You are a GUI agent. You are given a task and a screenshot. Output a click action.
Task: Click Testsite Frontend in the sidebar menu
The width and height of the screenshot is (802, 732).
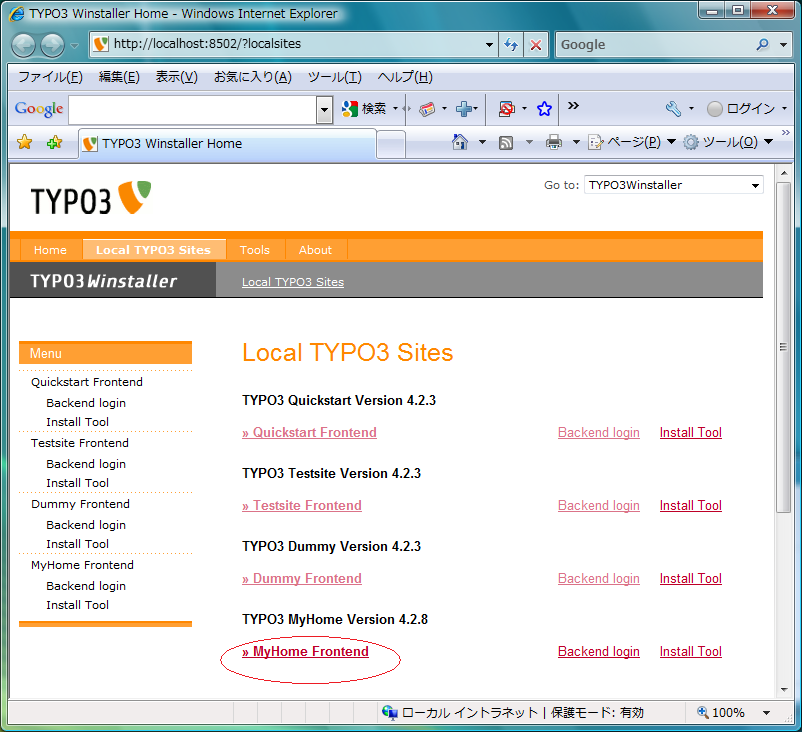[80, 443]
